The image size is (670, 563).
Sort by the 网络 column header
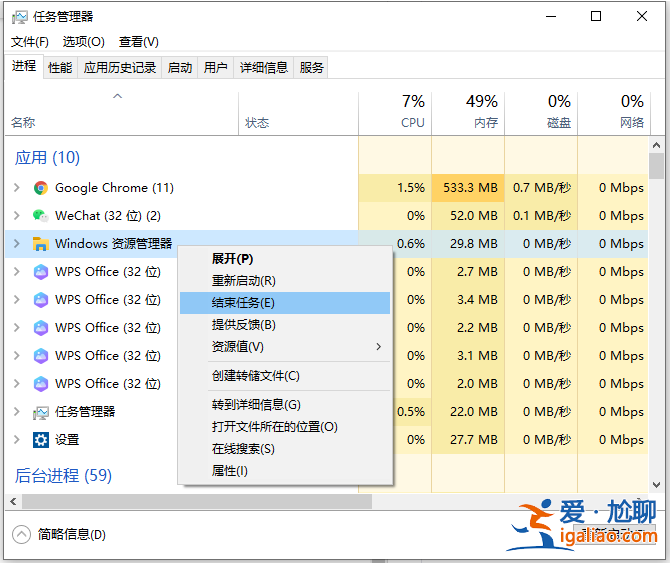coord(614,114)
